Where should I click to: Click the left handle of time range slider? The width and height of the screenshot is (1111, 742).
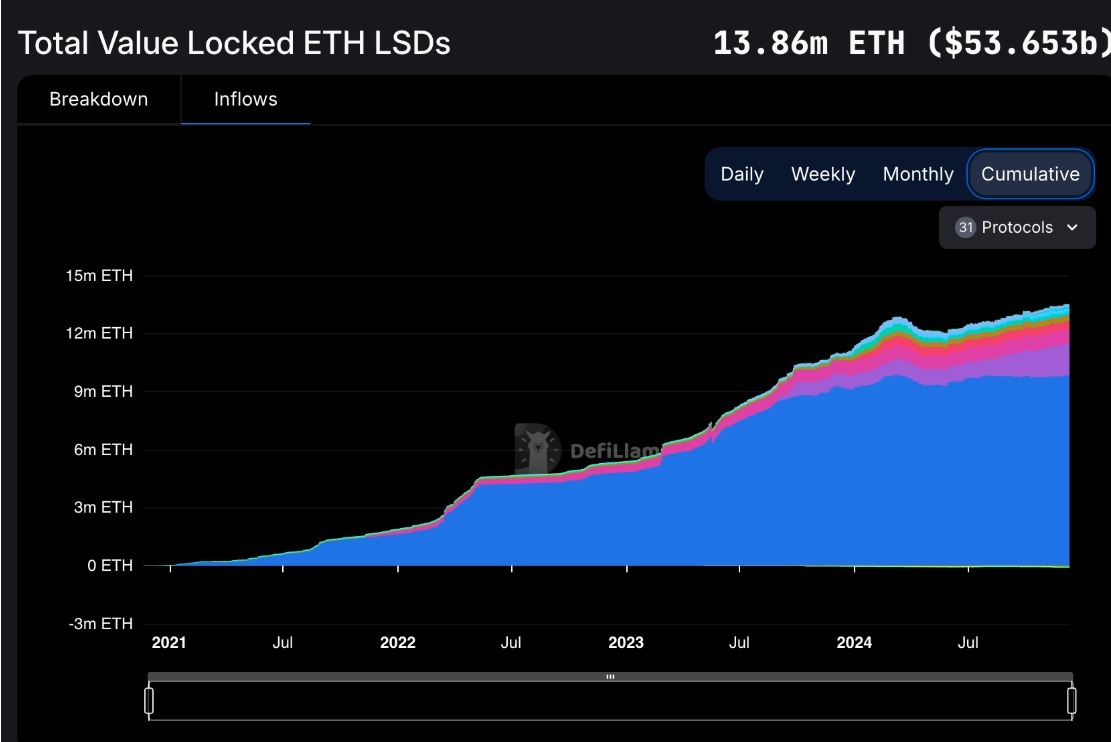149,700
